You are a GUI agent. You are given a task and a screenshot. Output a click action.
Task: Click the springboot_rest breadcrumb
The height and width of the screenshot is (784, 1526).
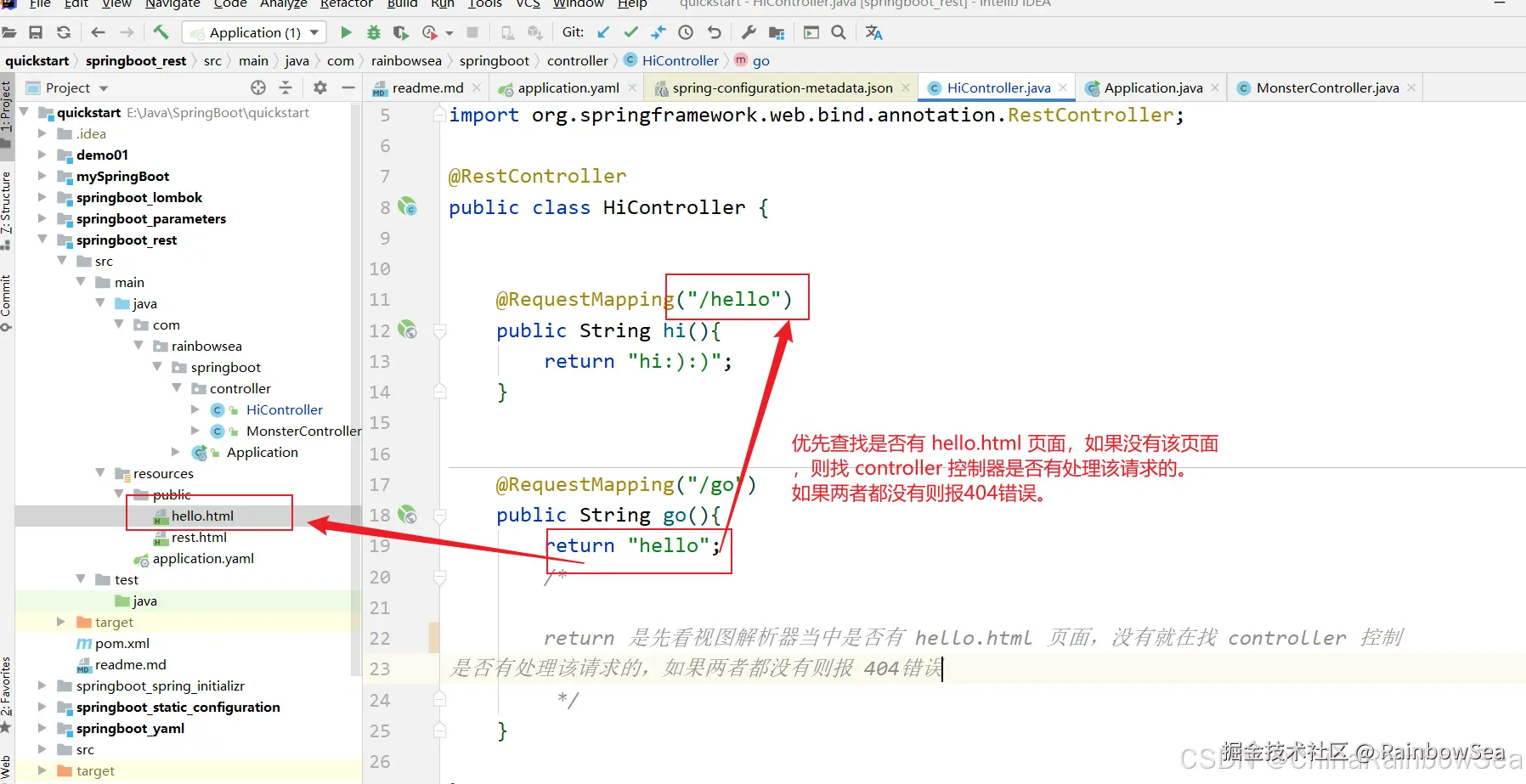(x=136, y=60)
